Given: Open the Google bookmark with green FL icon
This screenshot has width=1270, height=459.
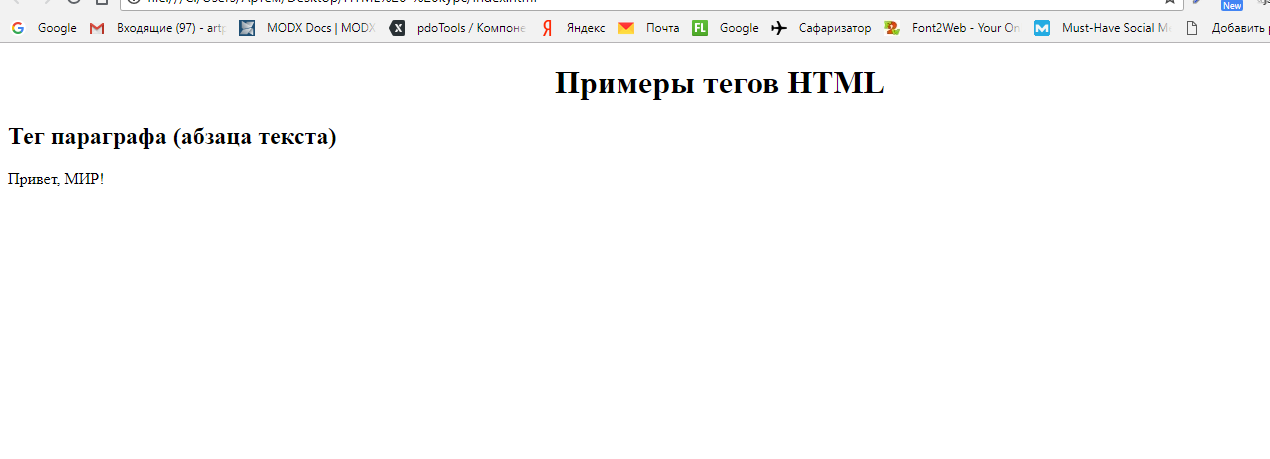Looking at the screenshot, I should (x=726, y=28).
